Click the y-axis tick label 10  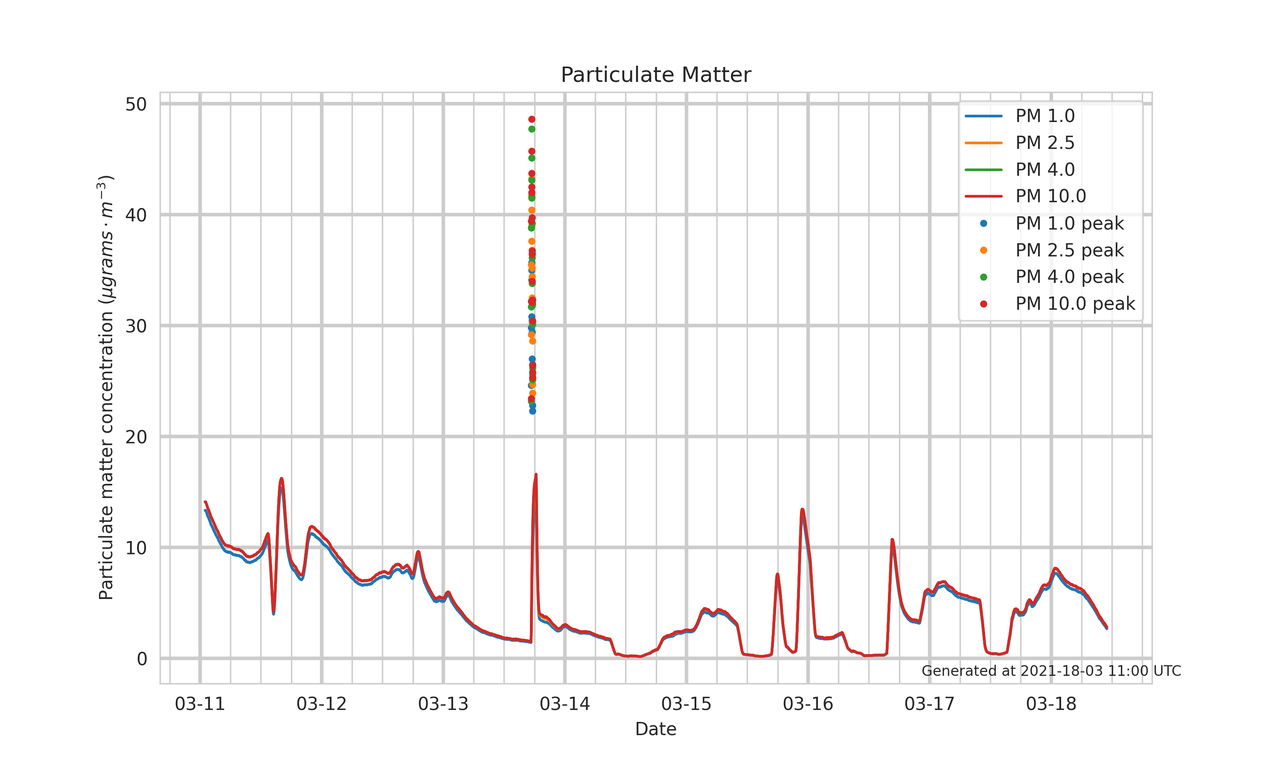coord(136,548)
